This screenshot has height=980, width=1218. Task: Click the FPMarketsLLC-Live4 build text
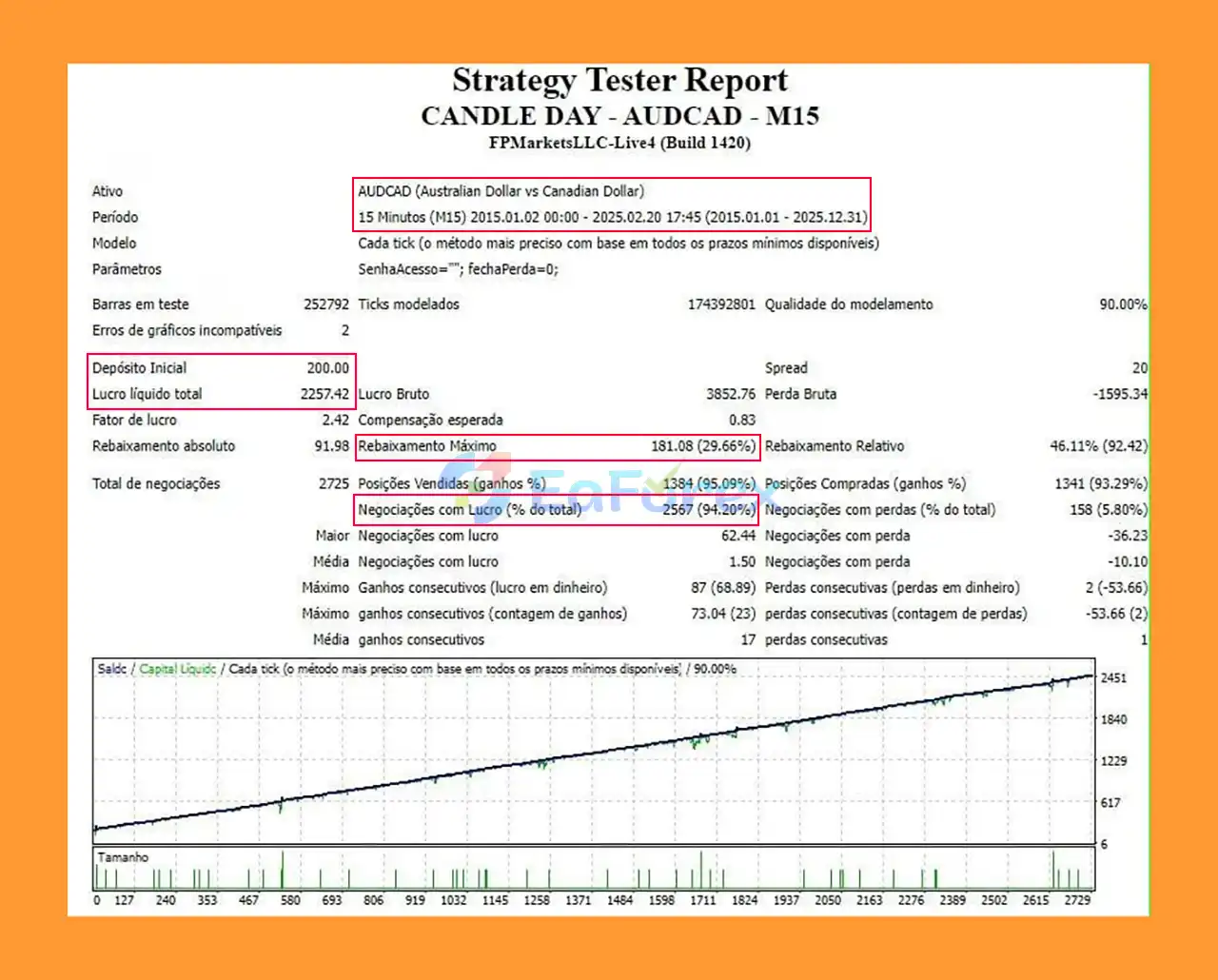point(619,143)
